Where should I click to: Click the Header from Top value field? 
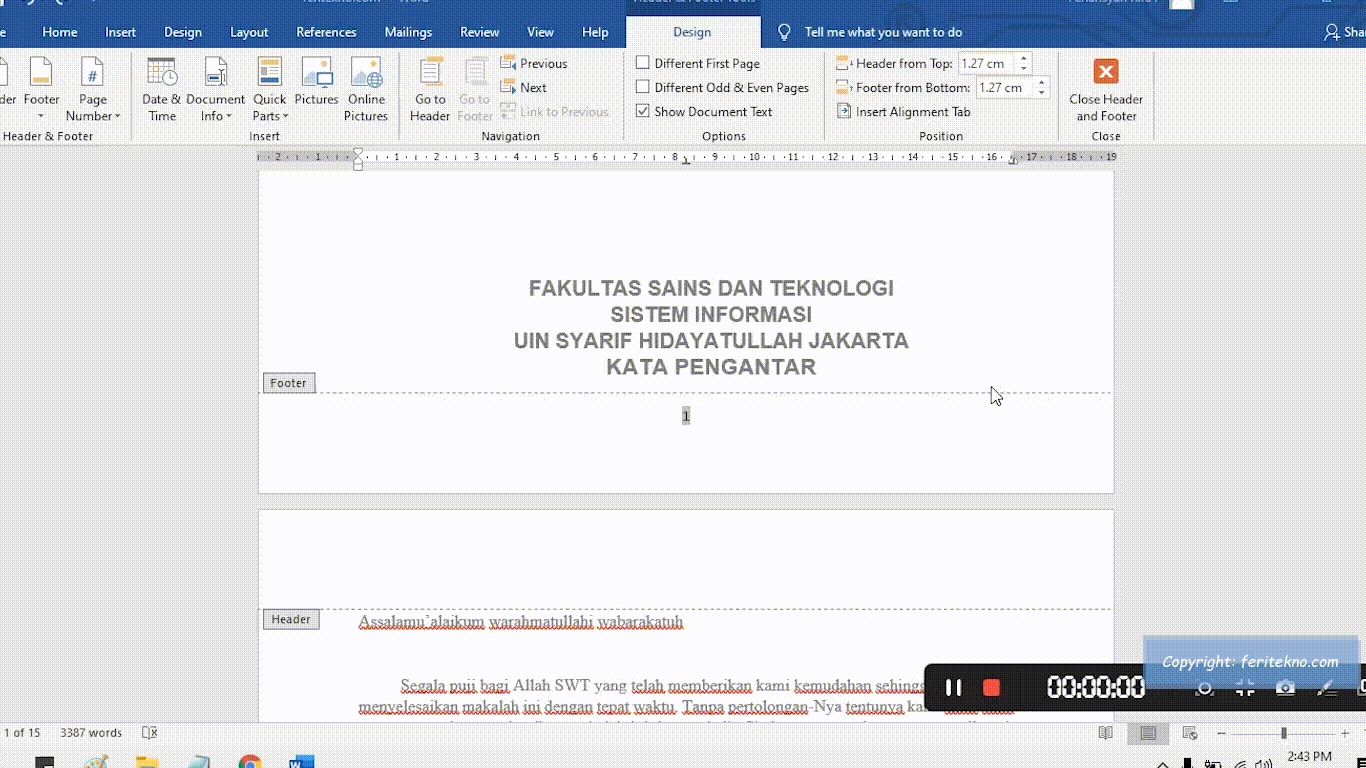coord(987,63)
